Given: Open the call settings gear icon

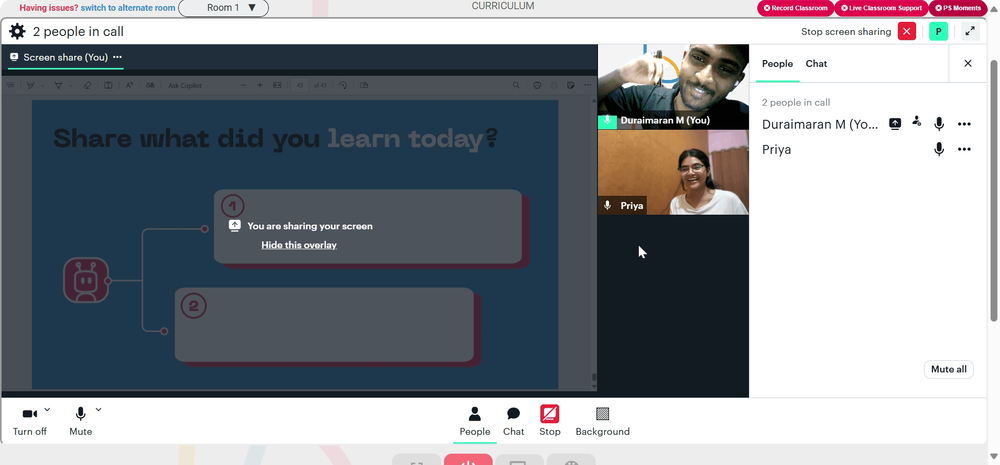Looking at the screenshot, I should pyautogui.click(x=17, y=31).
